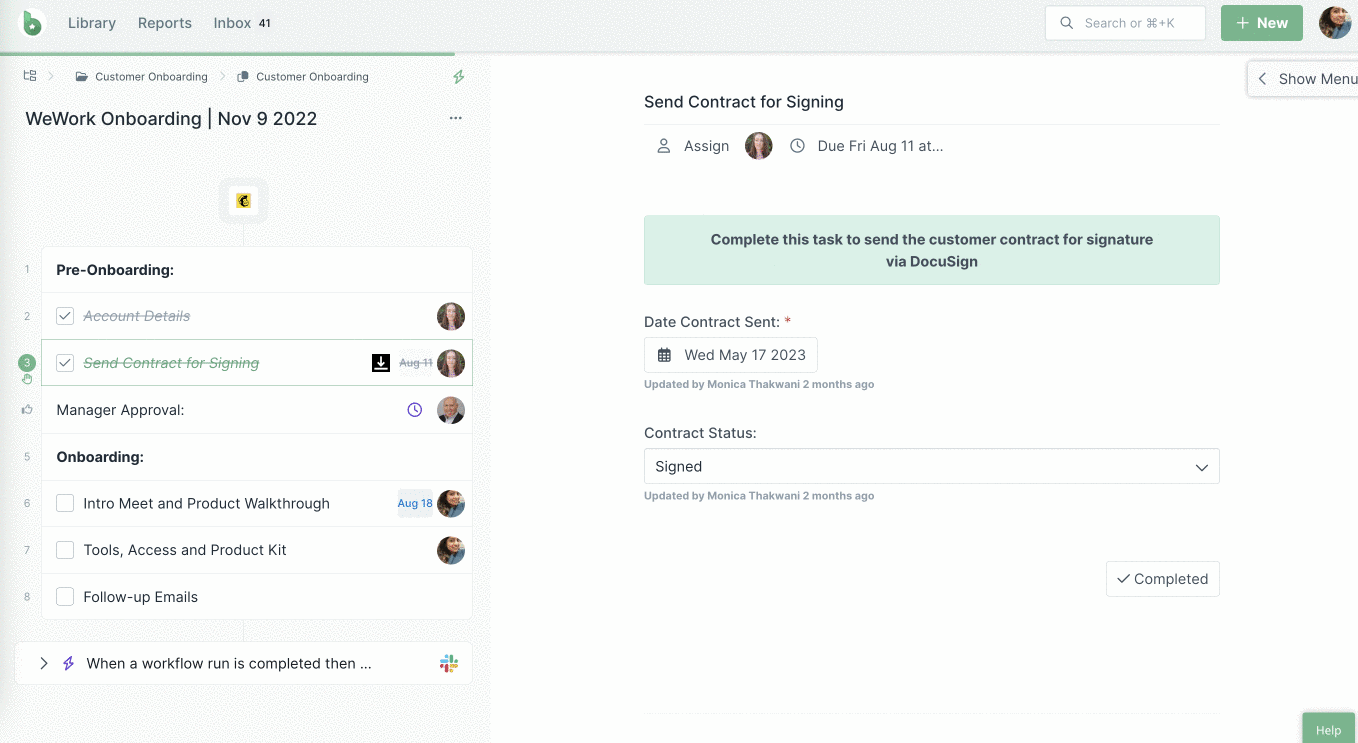Image resolution: width=1358 pixels, height=743 pixels.
Task: Click the person icon next to Assign
Action: click(x=663, y=146)
